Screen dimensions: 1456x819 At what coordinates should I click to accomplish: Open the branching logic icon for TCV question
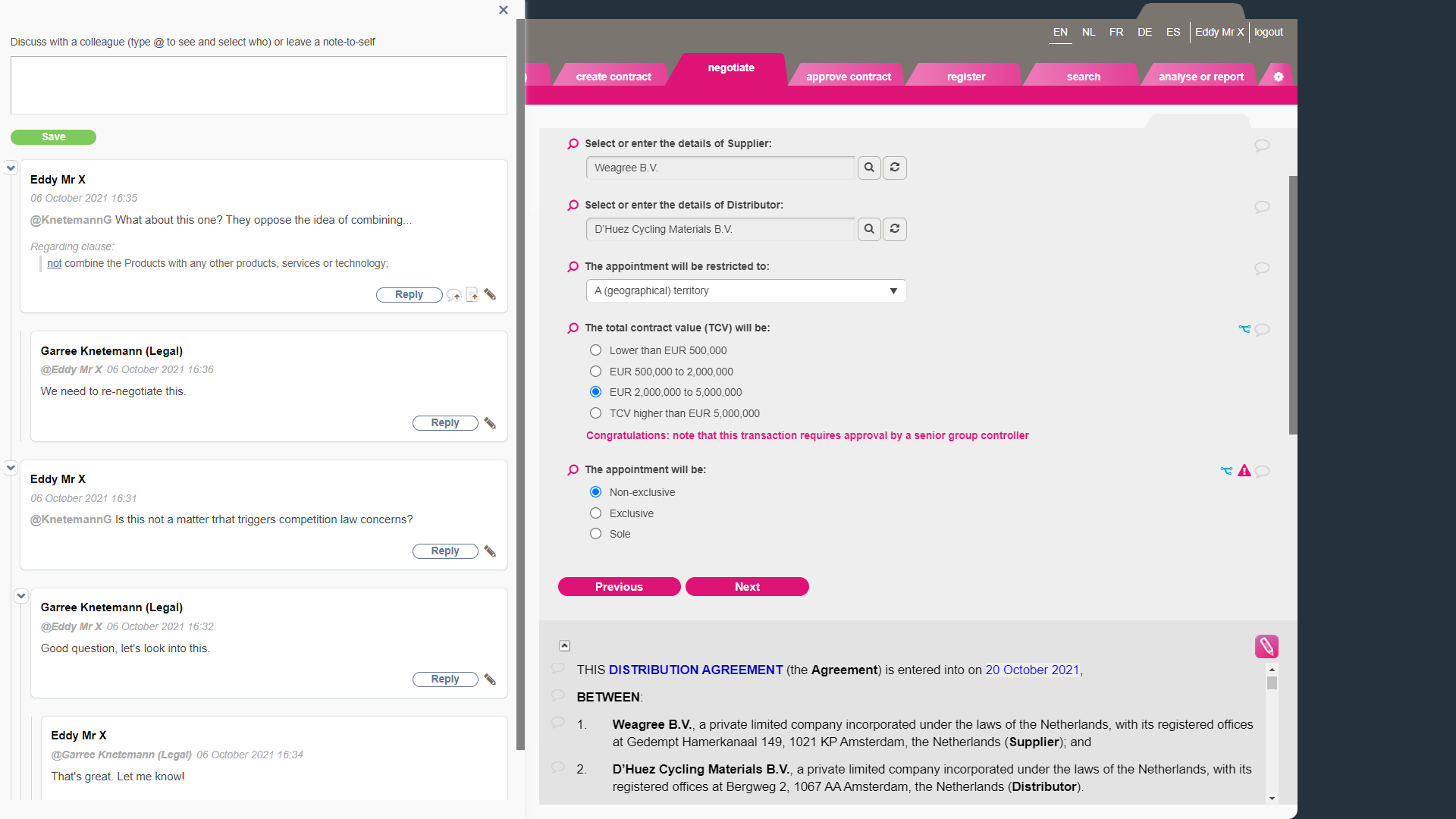pos(1244,329)
